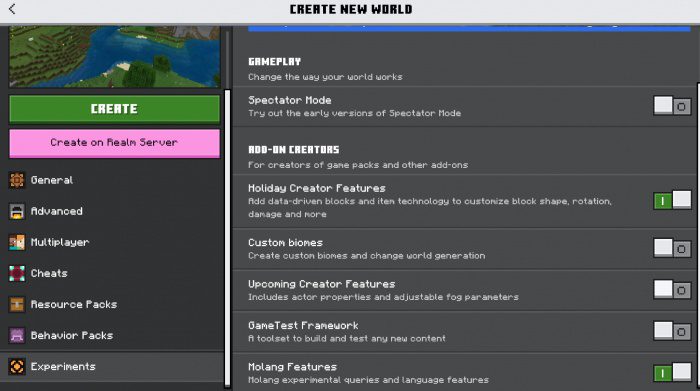Click the world preview thumbnail
This screenshot has width=700, height=391.
[114, 56]
